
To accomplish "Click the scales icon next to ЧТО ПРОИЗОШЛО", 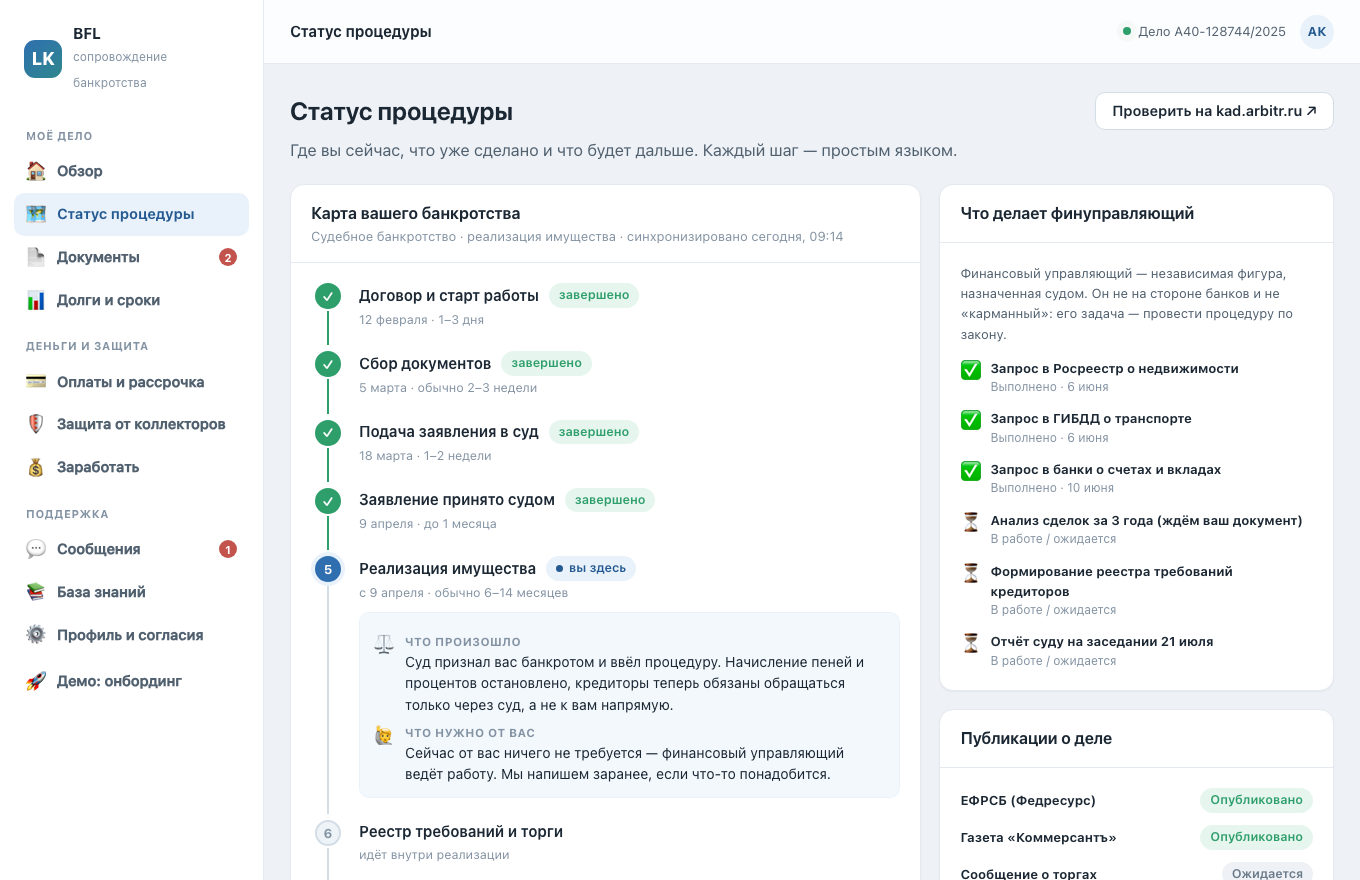I will [x=384, y=643].
